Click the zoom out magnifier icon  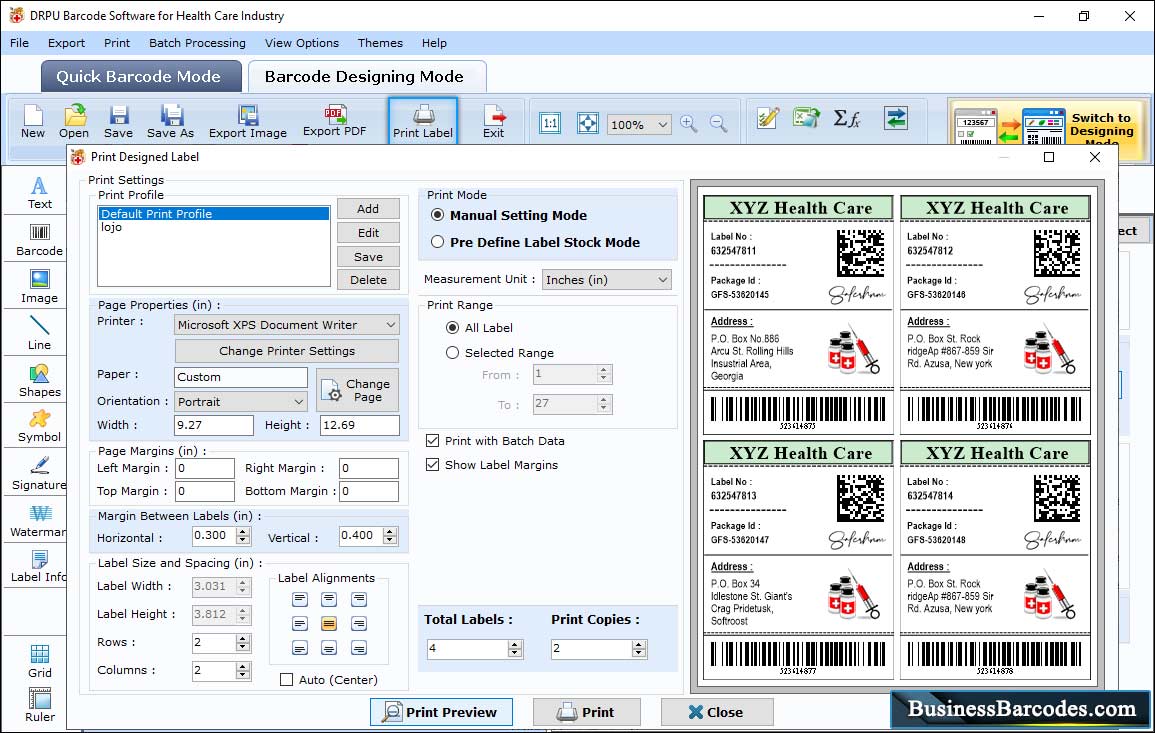point(718,123)
